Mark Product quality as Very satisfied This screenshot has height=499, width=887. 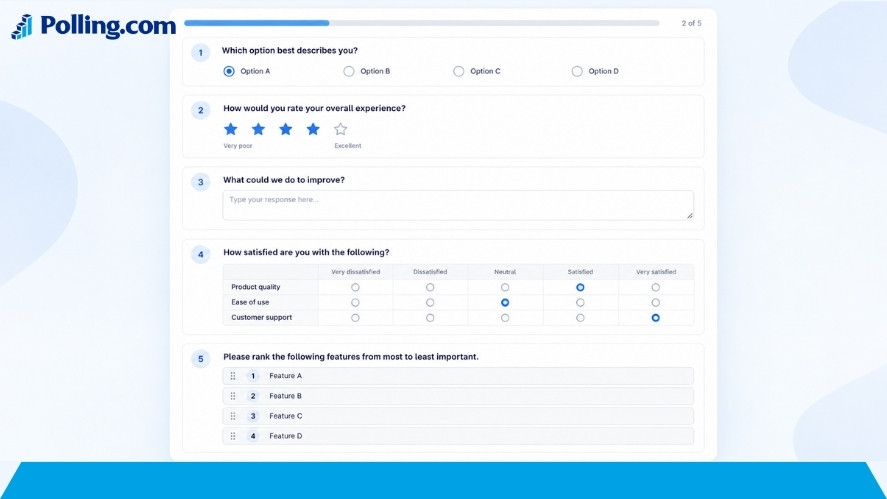656,287
